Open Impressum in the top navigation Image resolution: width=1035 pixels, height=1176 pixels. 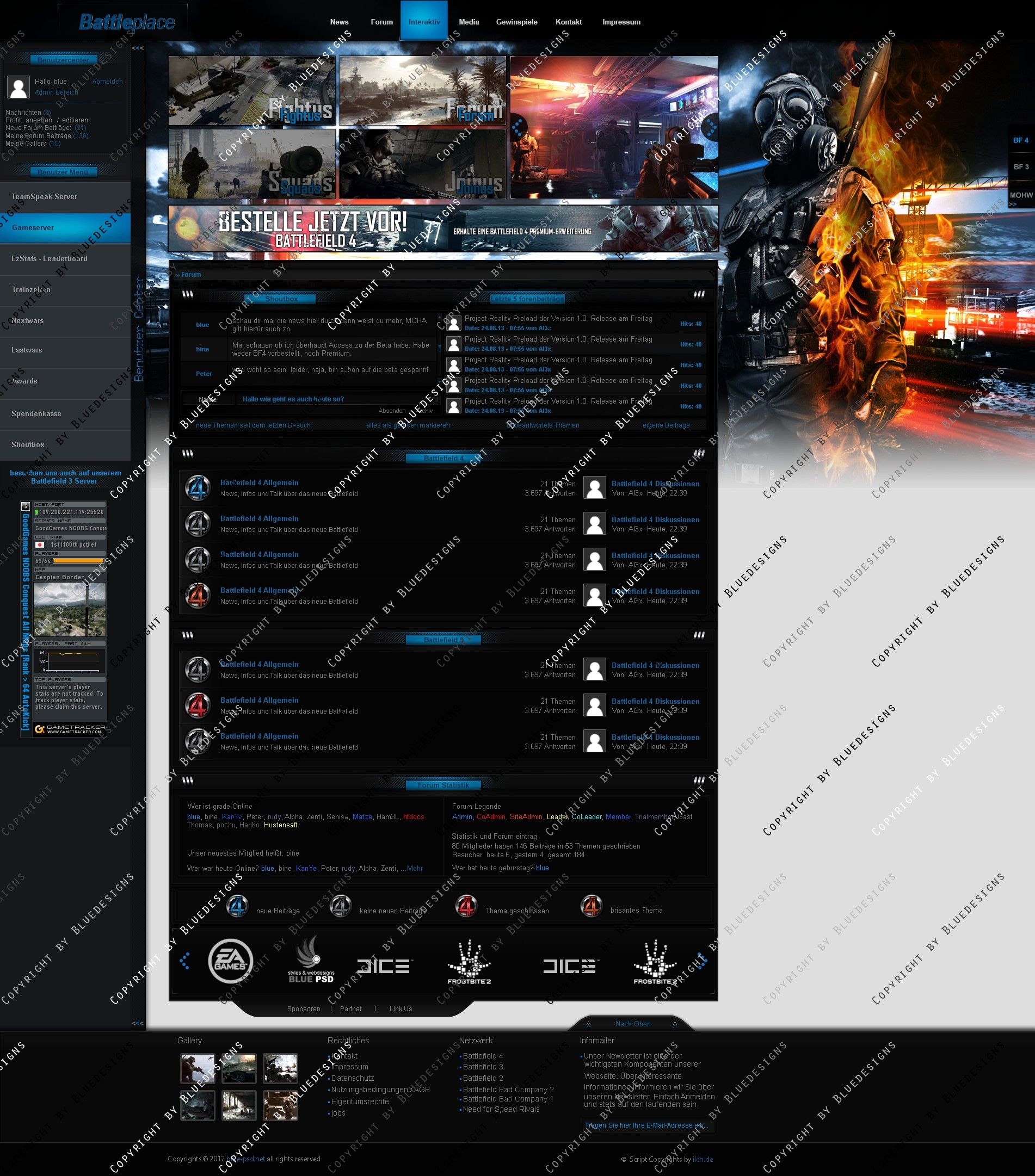(x=621, y=22)
